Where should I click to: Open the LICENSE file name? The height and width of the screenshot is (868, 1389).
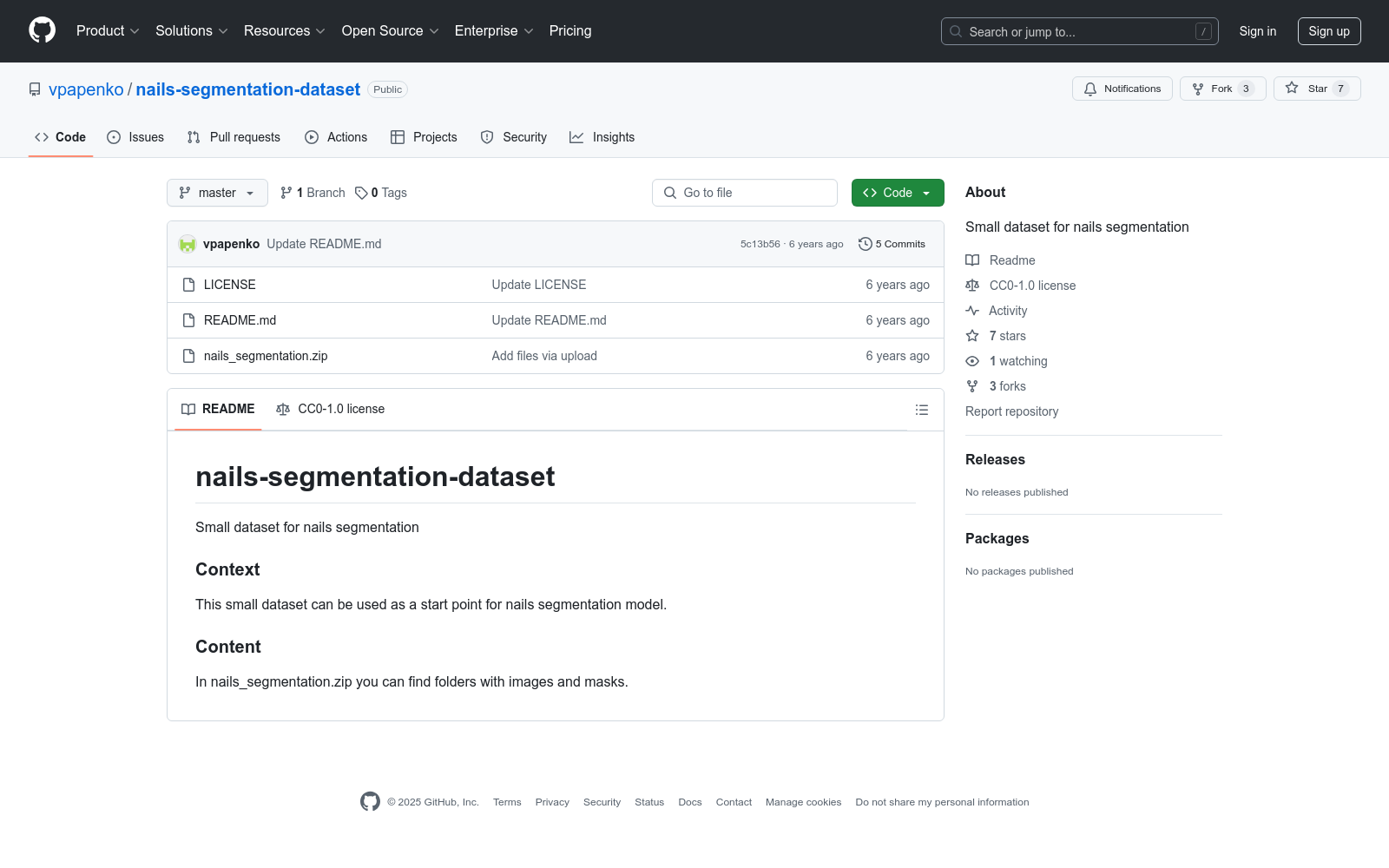pos(230,285)
